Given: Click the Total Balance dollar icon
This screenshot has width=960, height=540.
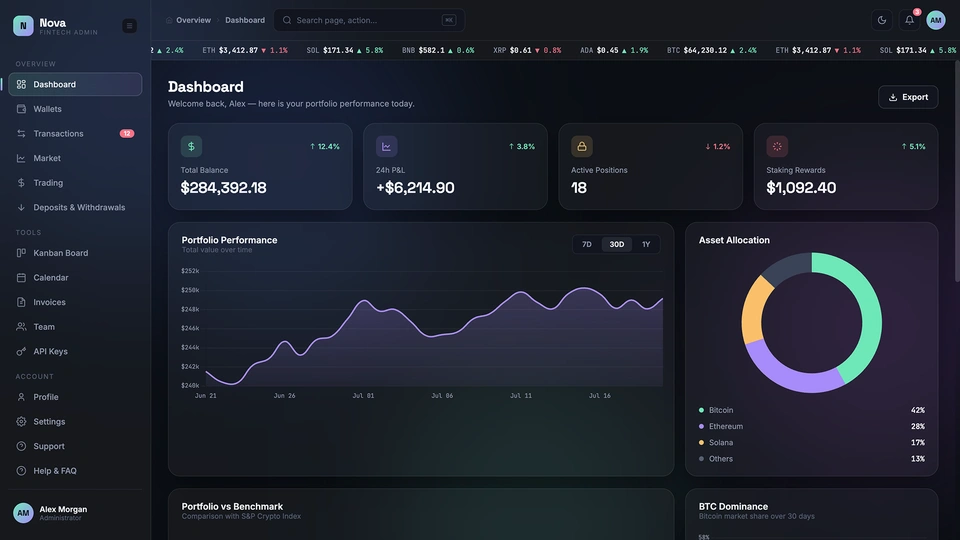Looking at the screenshot, I should point(191,146).
